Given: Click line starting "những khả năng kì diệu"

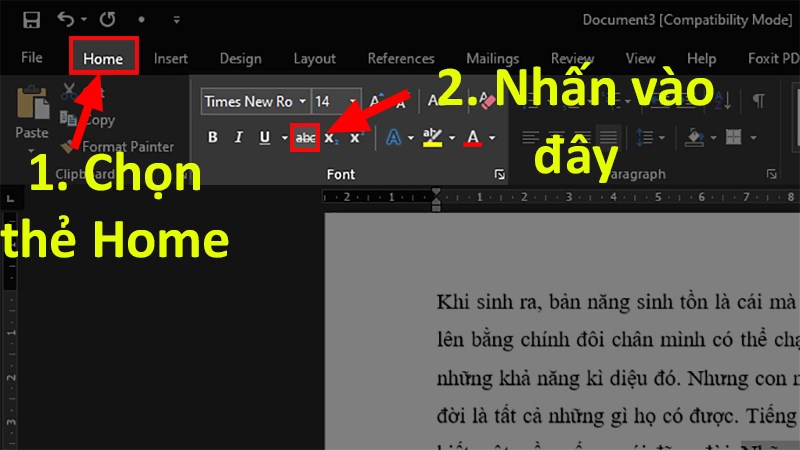Looking at the screenshot, I should click(x=618, y=379).
